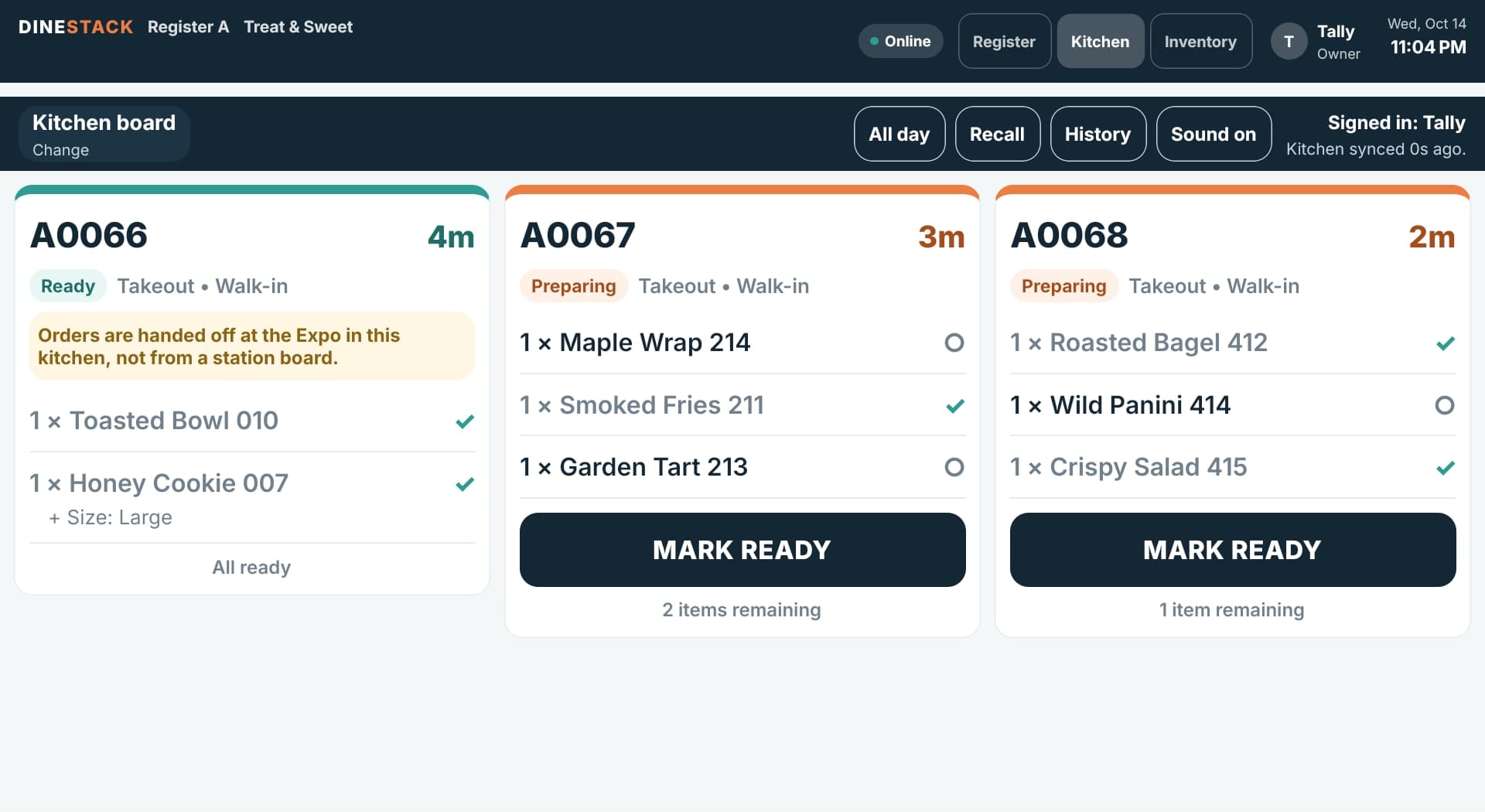Viewport: 1485px width, 812px height.
Task: Click the Recall button
Action: tap(997, 134)
